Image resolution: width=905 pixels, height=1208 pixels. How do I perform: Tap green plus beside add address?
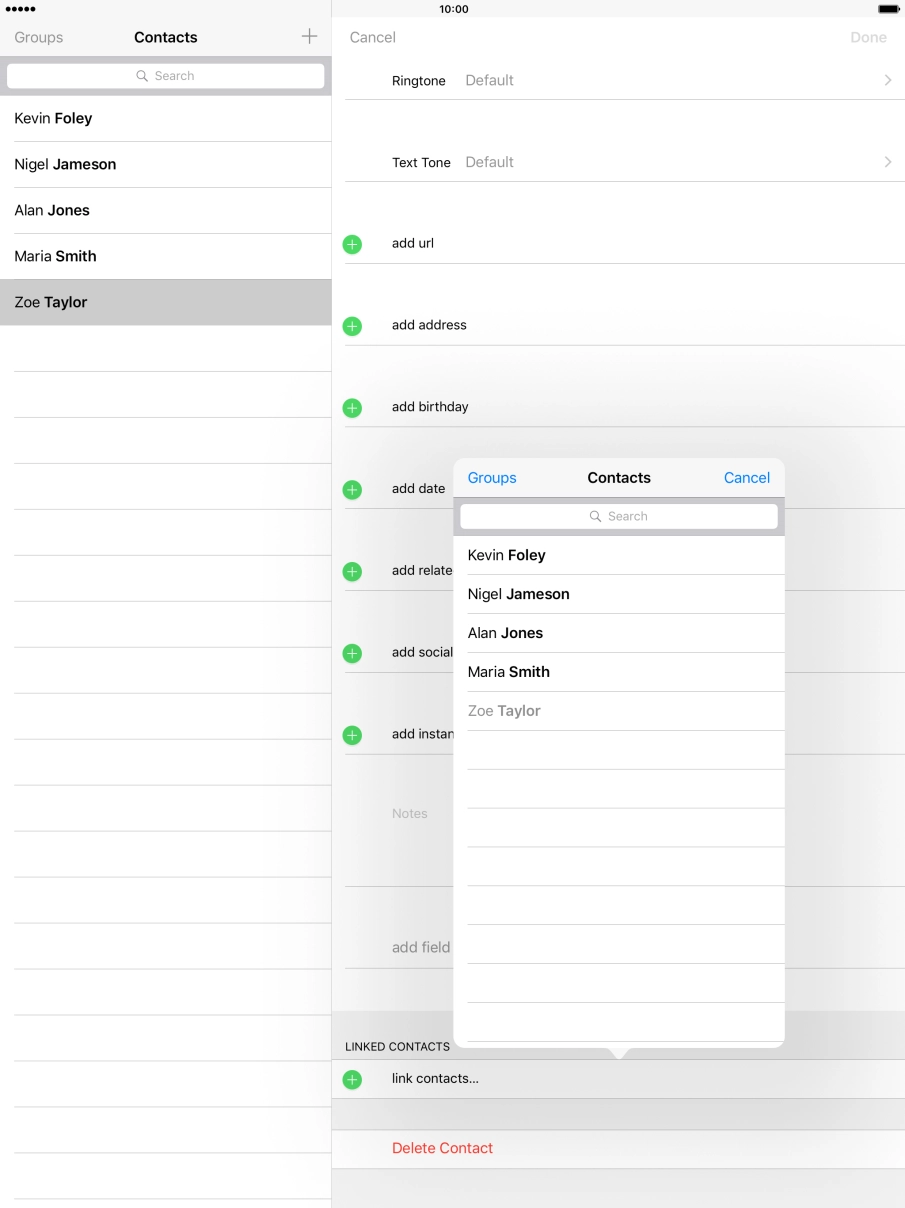click(352, 326)
